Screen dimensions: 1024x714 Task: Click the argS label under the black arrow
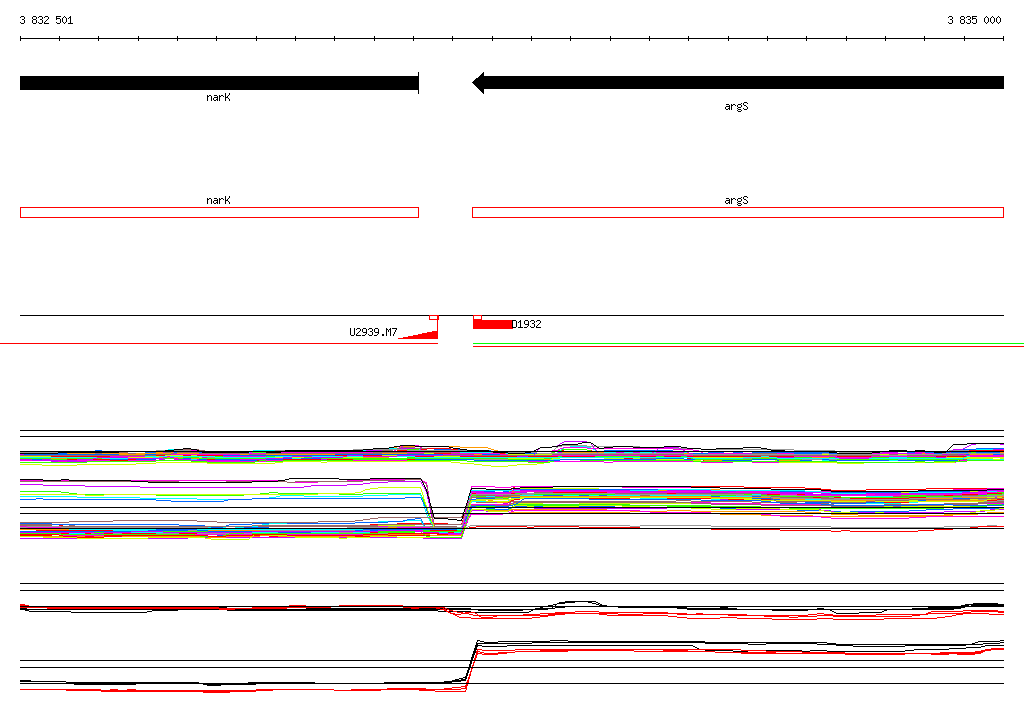(736, 106)
